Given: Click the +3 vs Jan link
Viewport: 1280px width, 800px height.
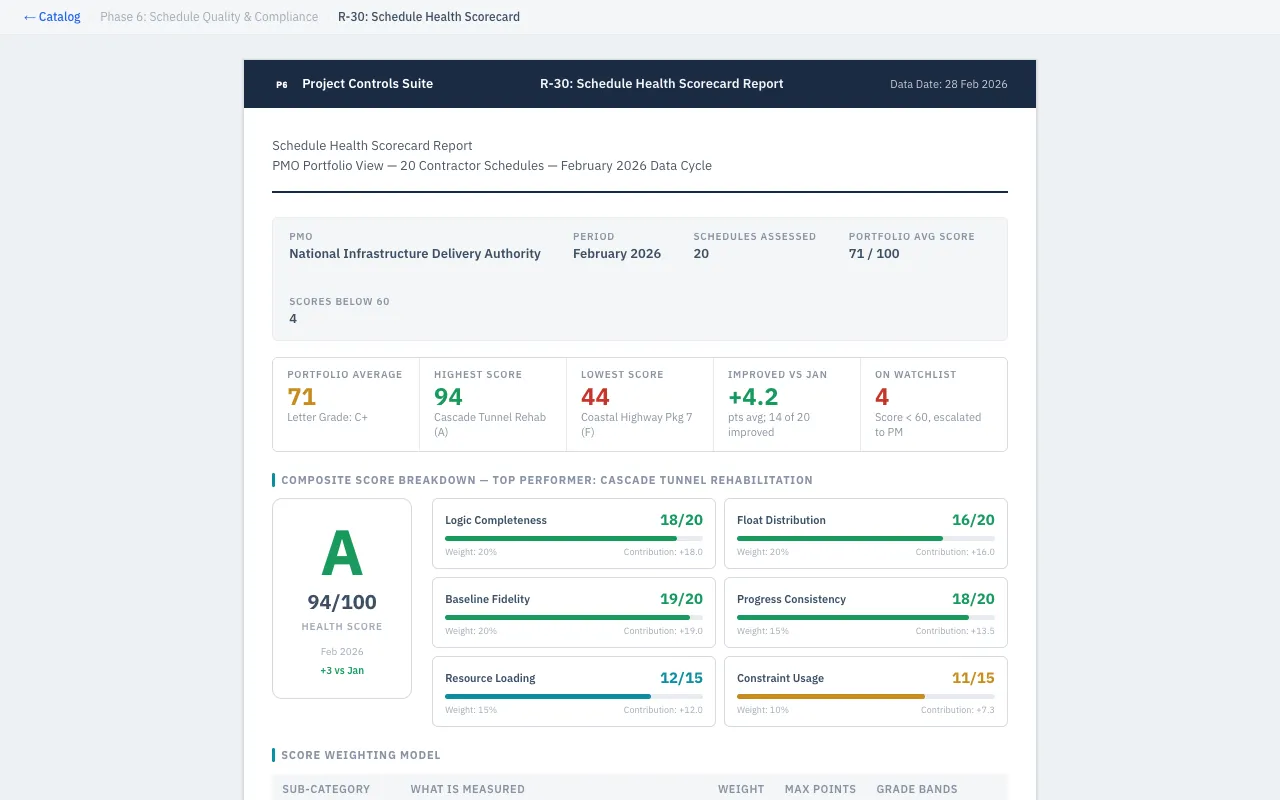Looking at the screenshot, I should pyautogui.click(x=342, y=670).
